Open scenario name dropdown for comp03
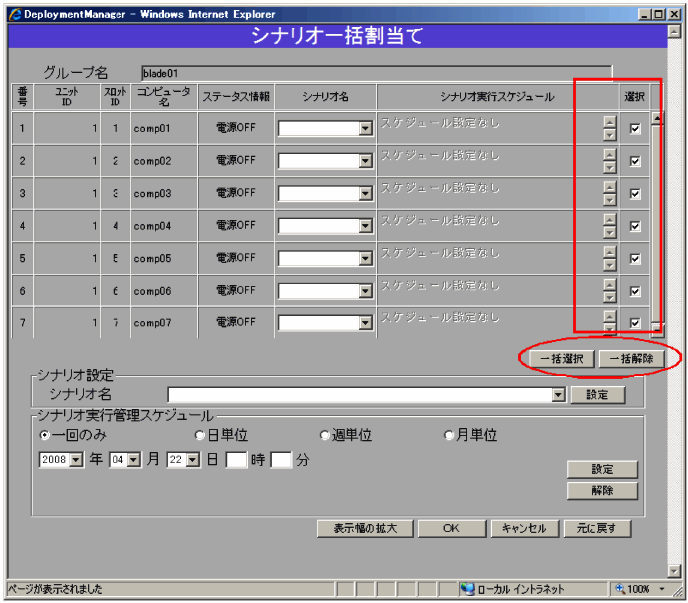Screen dimensions: 688x603 click(x=365, y=194)
